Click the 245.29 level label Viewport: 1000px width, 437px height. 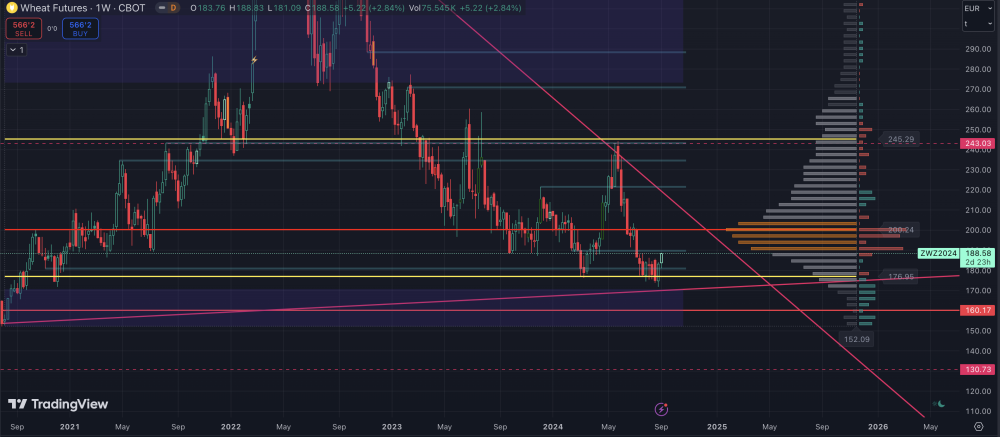pyautogui.click(x=900, y=138)
